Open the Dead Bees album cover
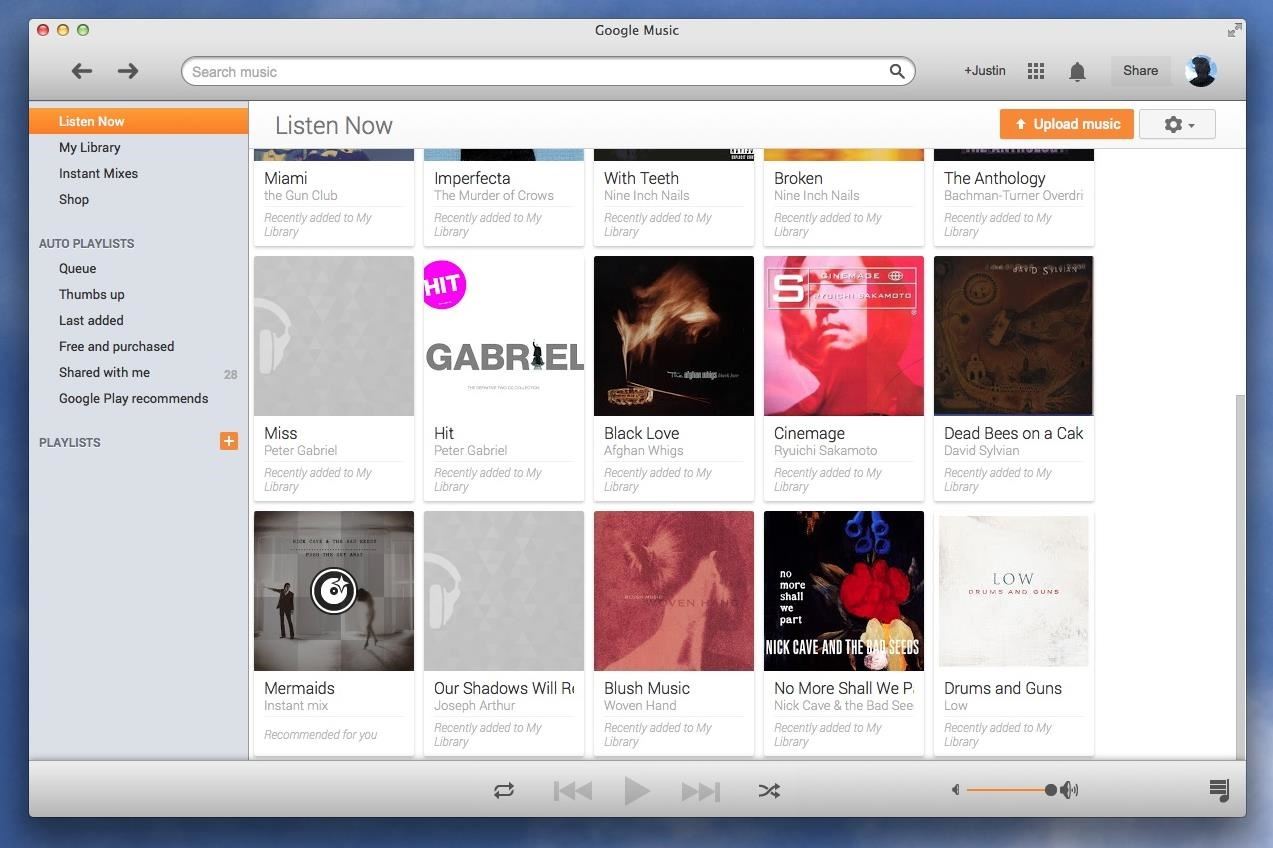This screenshot has height=848, width=1273. click(x=1014, y=336)
